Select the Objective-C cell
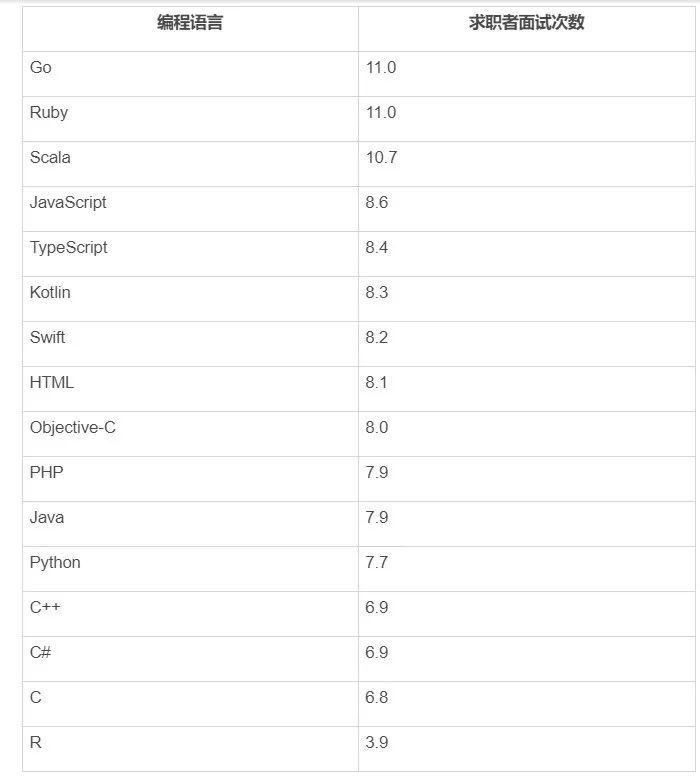The width and height of the screenshot is (700, 784). pos(73,428)
